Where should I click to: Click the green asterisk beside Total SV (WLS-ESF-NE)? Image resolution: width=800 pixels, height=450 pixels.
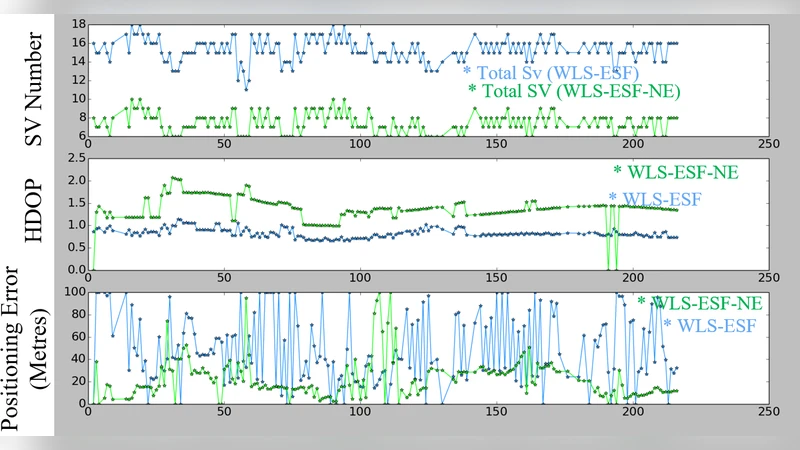coord(473,91)
